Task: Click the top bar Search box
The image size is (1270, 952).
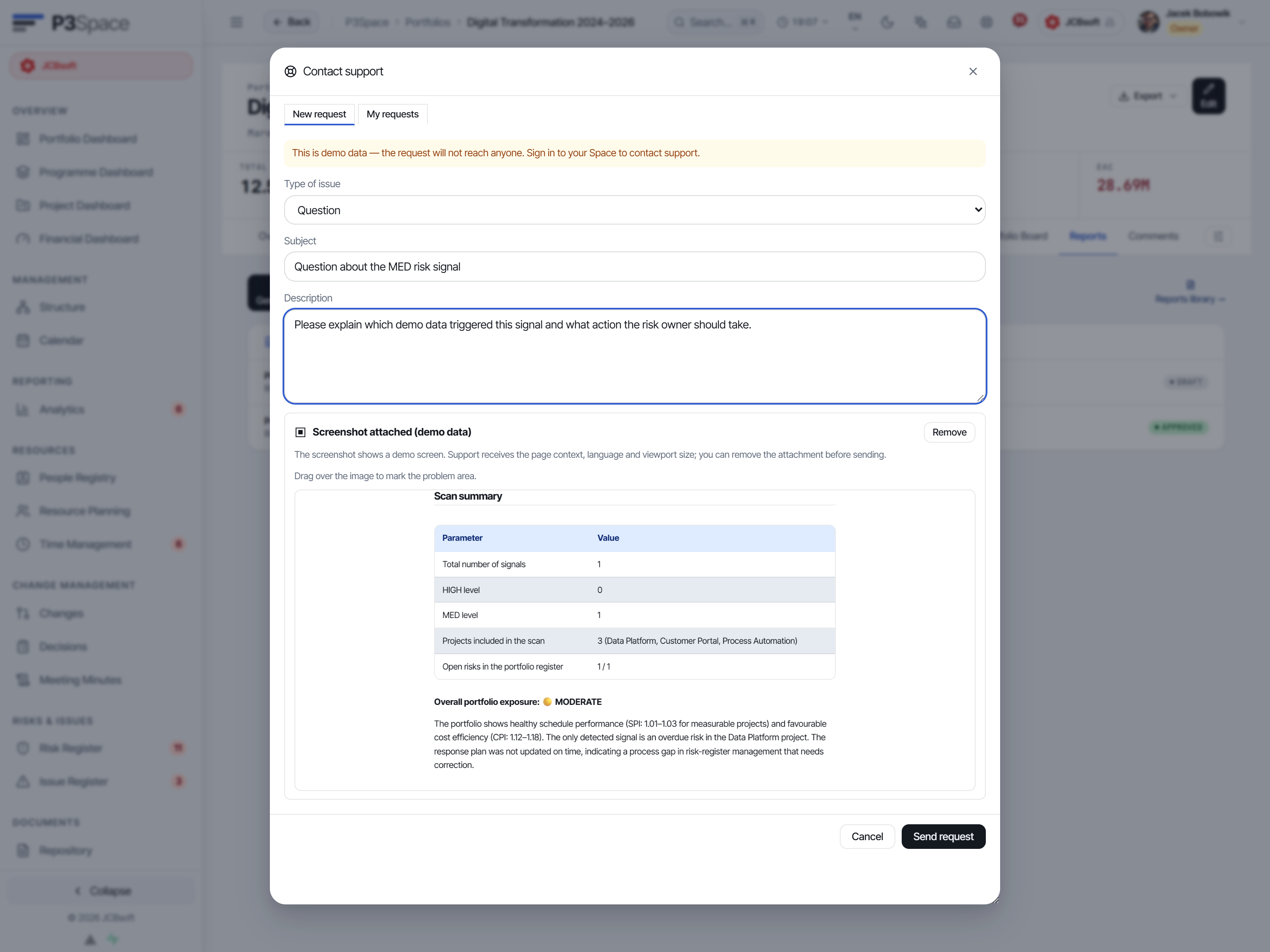Action: 716,22
